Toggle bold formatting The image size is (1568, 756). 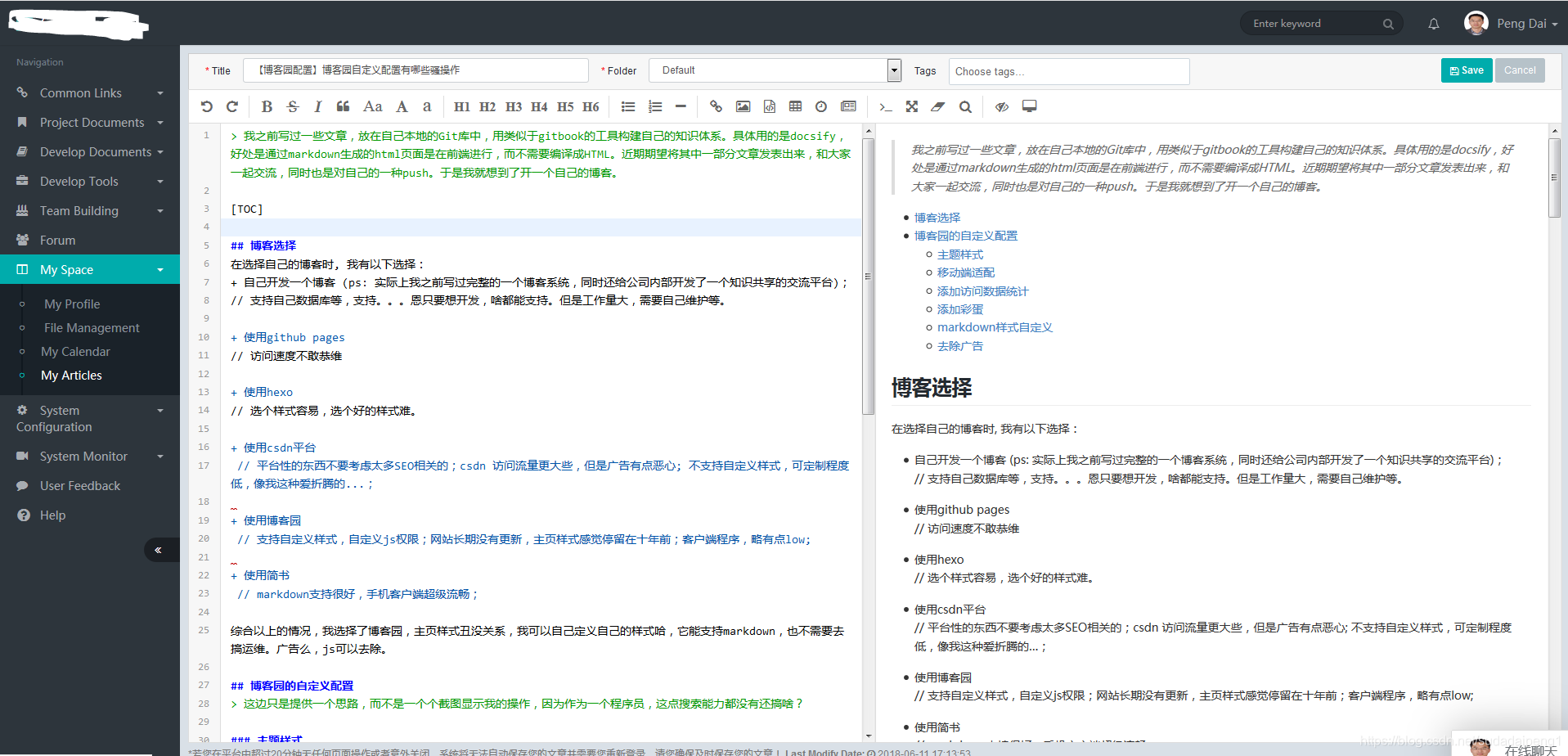coord(267,106)
